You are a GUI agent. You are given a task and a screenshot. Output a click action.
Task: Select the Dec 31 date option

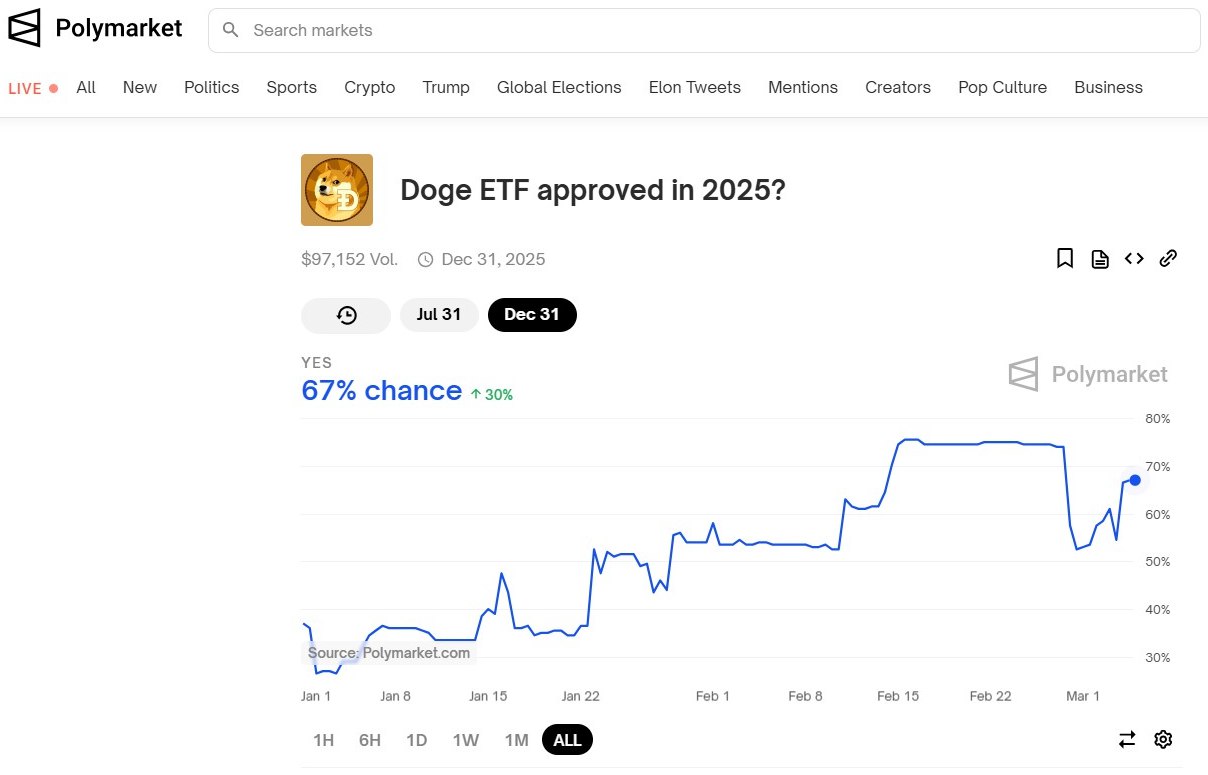click(532, 315)
